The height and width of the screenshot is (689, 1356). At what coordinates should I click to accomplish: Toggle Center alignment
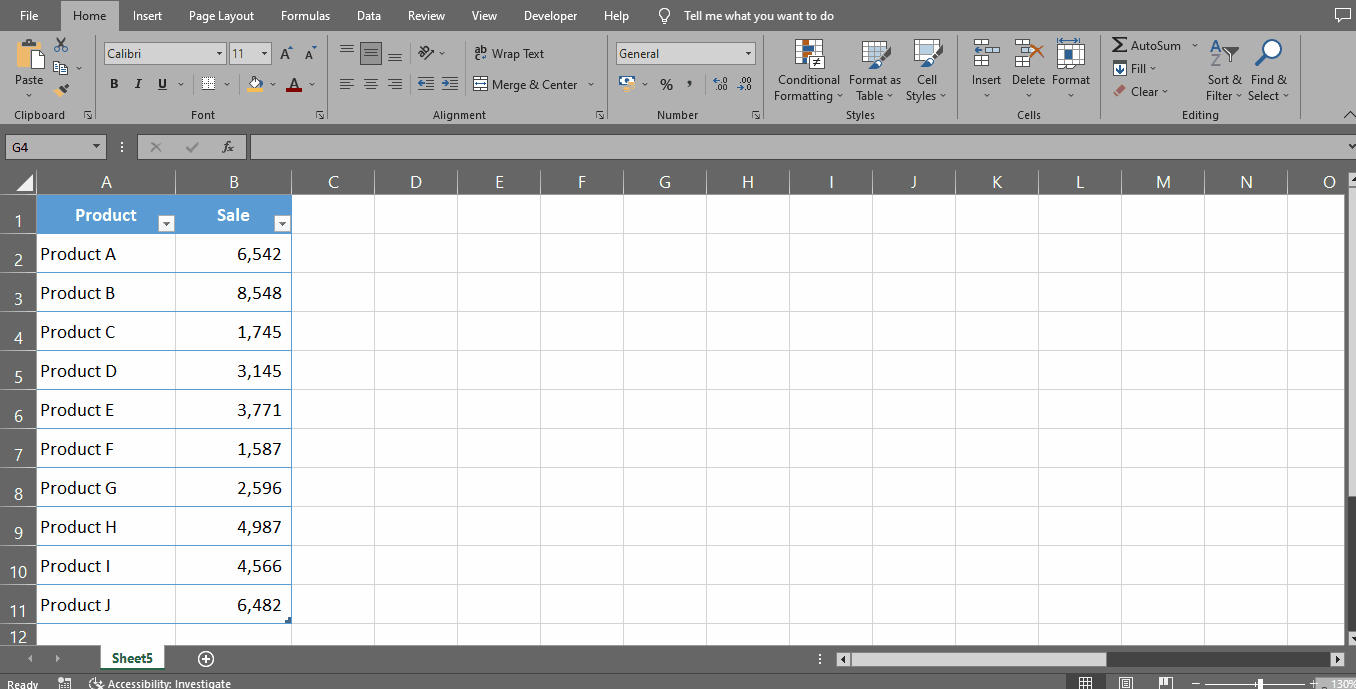[x=370, y=84]
